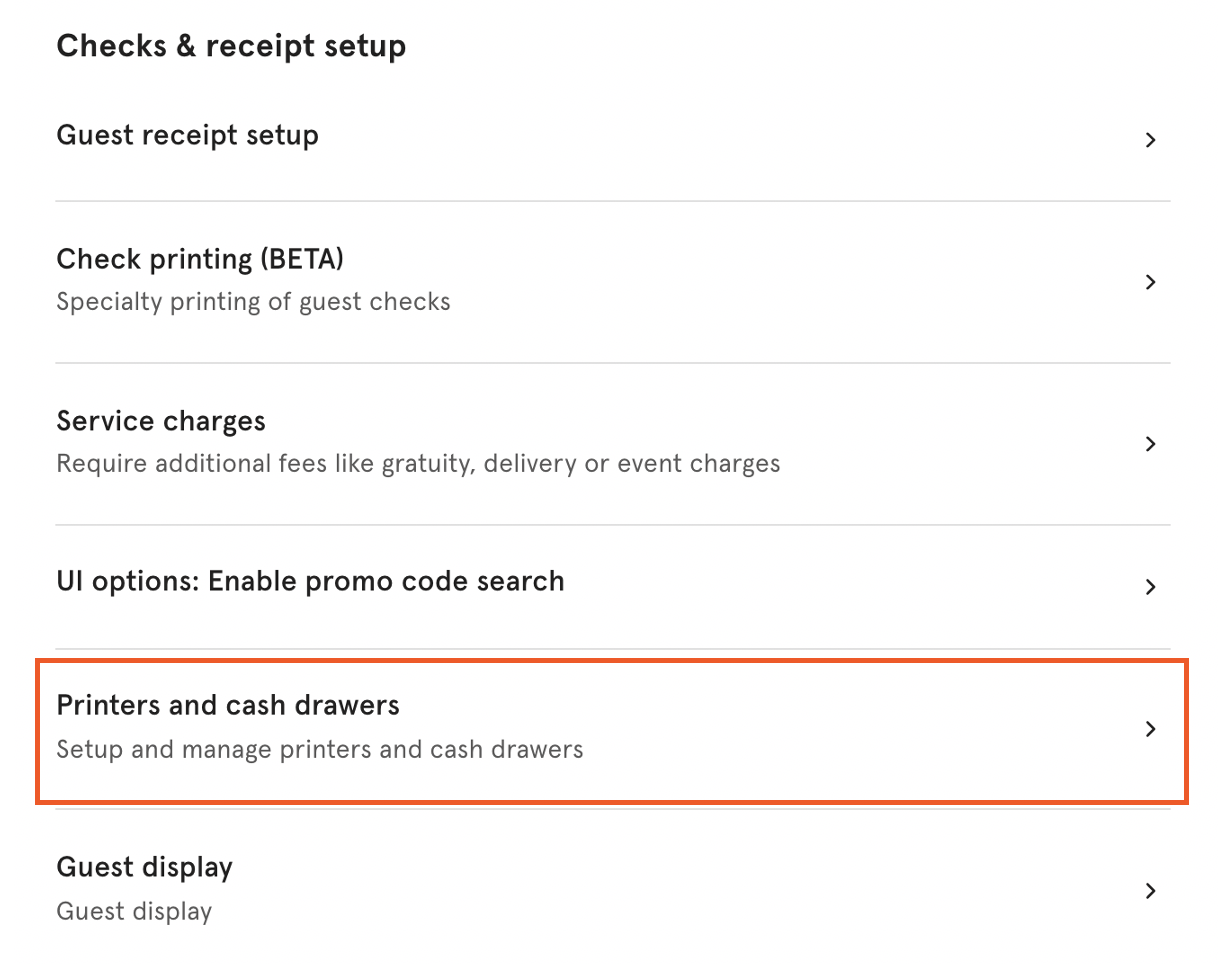This screenshot has height=964, width=1218.
Task: Expand Guest receipt setup via its chevron
Action: click(1150, 140)
